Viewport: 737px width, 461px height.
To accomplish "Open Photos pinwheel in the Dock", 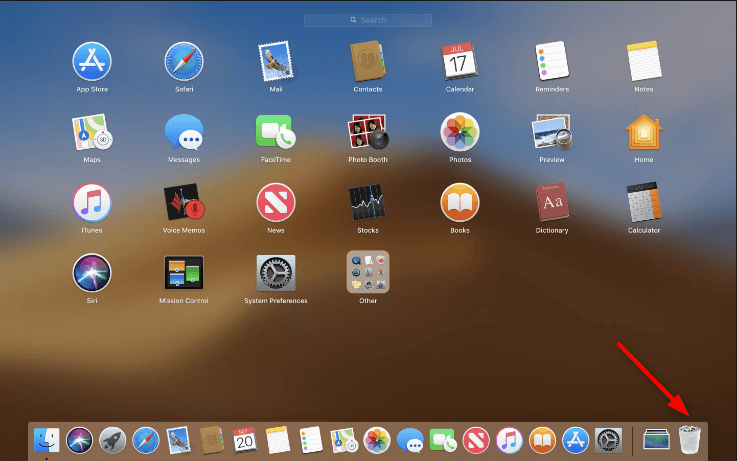I will (x=377, y=440).
